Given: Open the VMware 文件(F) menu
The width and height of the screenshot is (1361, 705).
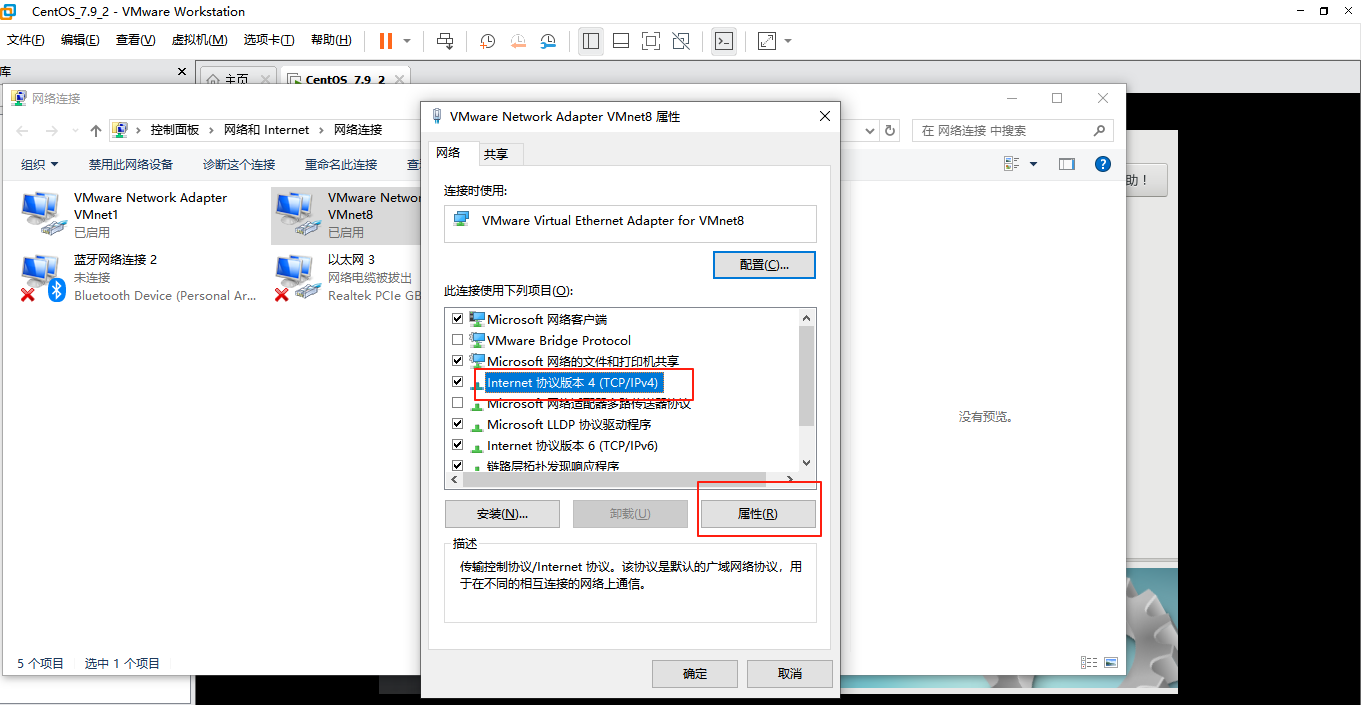Looking at the screenshot, I should [x=26, y=40].
